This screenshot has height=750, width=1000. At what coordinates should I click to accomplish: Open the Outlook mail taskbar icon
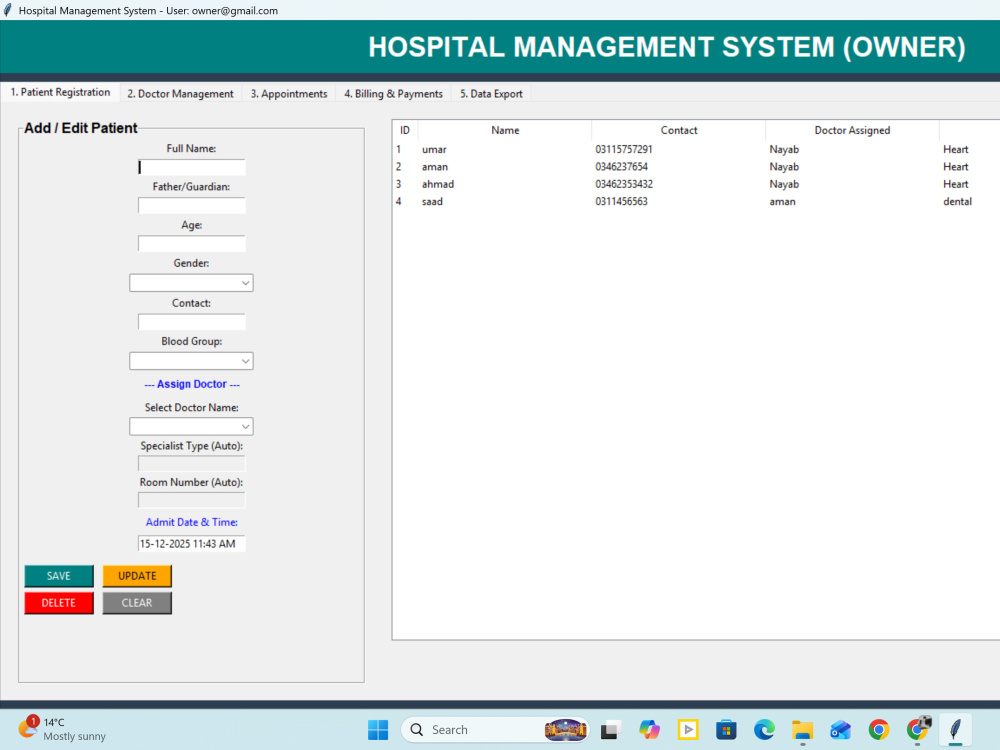pyautogui.click(x=841, y=730)
